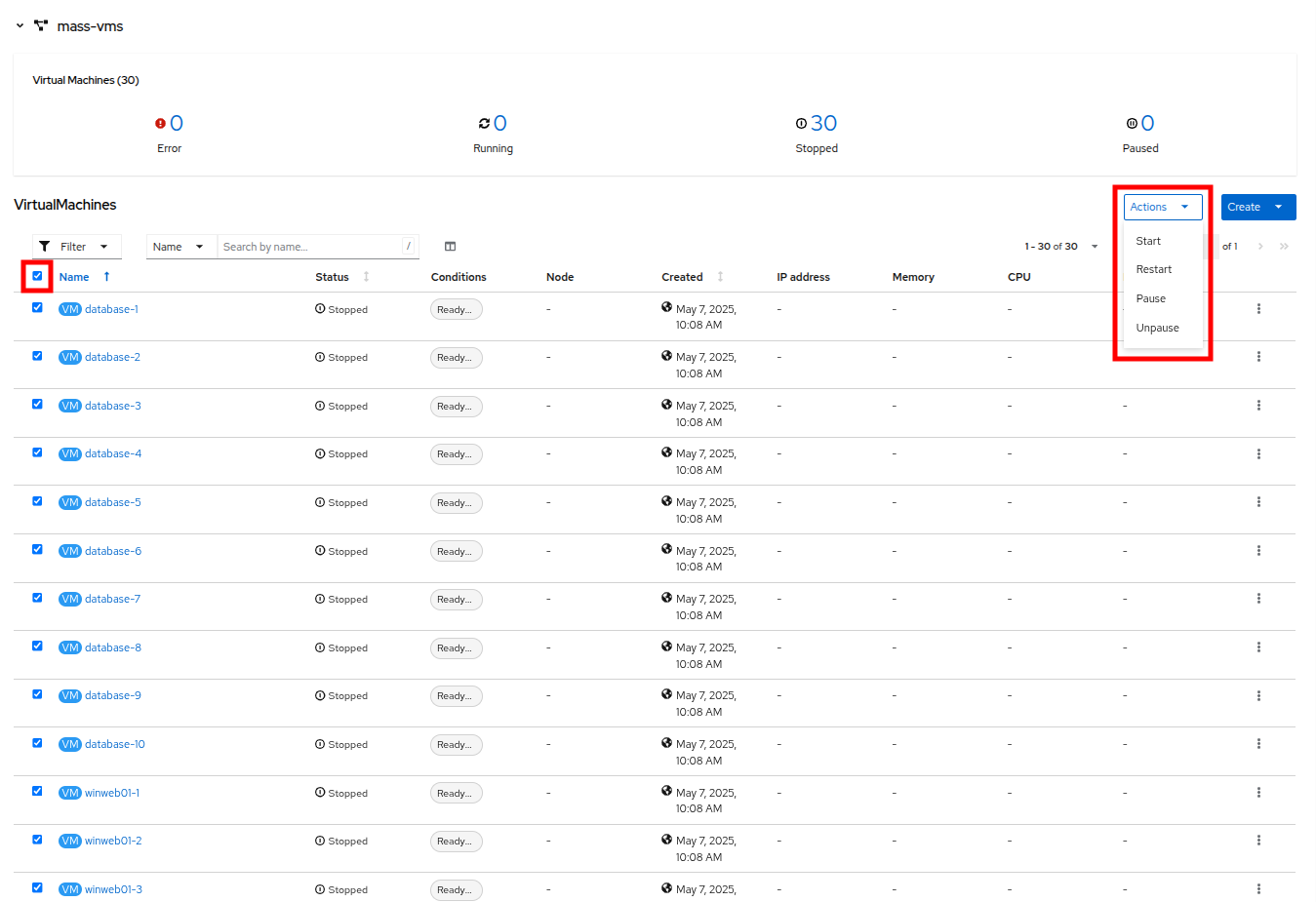
Task: Uncheck the select-all checkbox in header
Action: pos(37,276)
